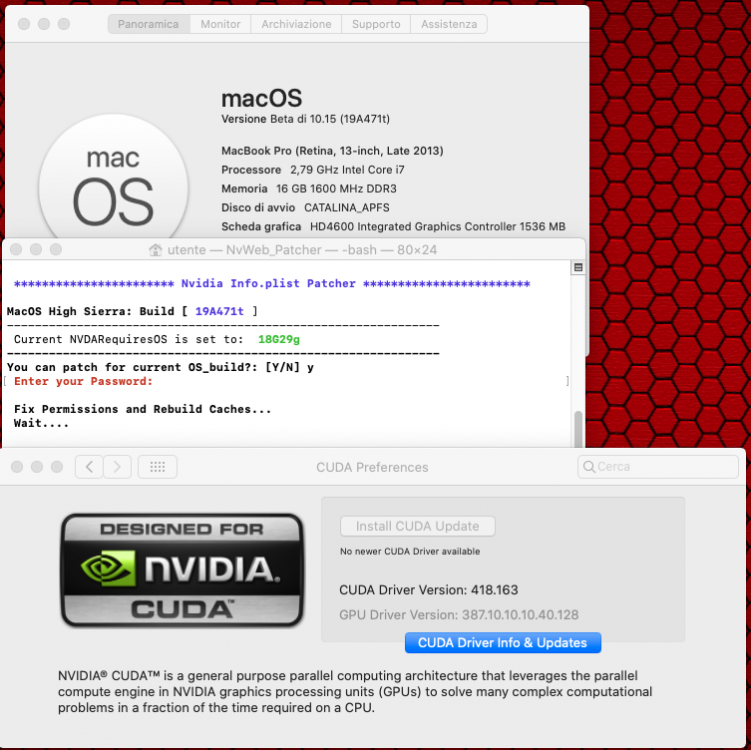Screen dimensions: 751x750
Task: Click the forward arrow in CUDA Preferences
Action: point(117,466)
